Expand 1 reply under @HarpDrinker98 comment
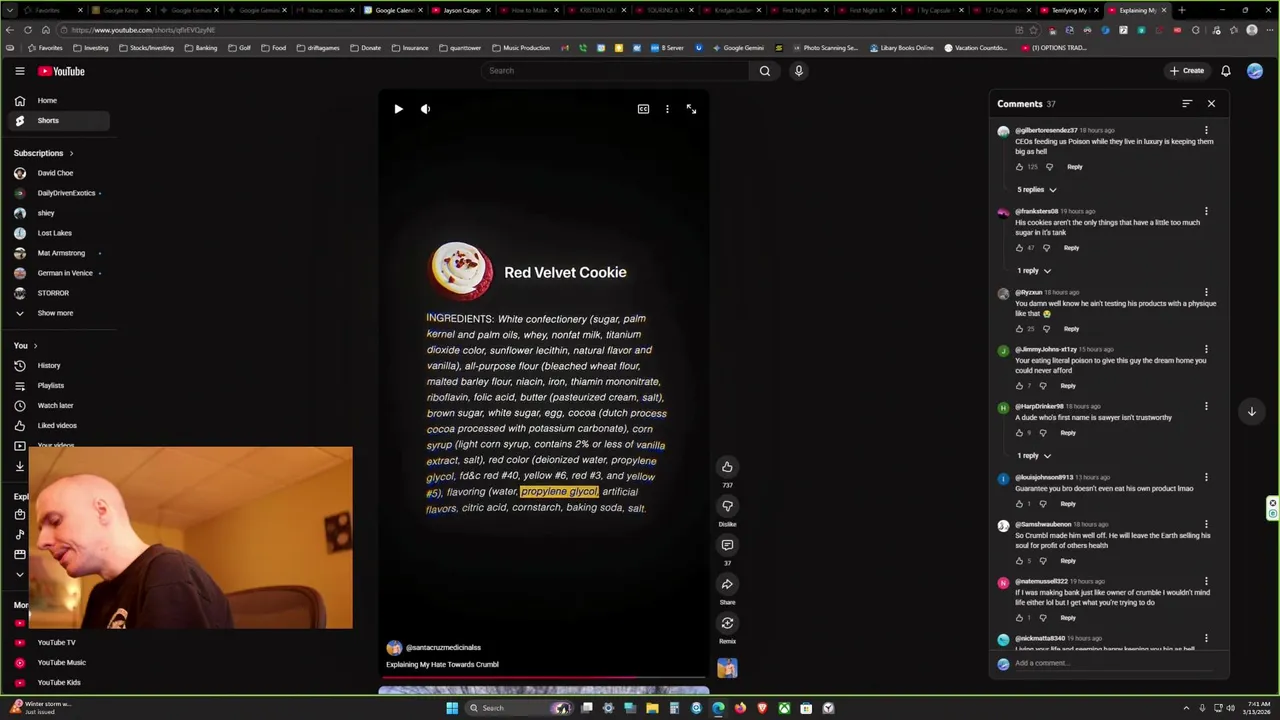1280x720 pixels. pos(1034,455)
